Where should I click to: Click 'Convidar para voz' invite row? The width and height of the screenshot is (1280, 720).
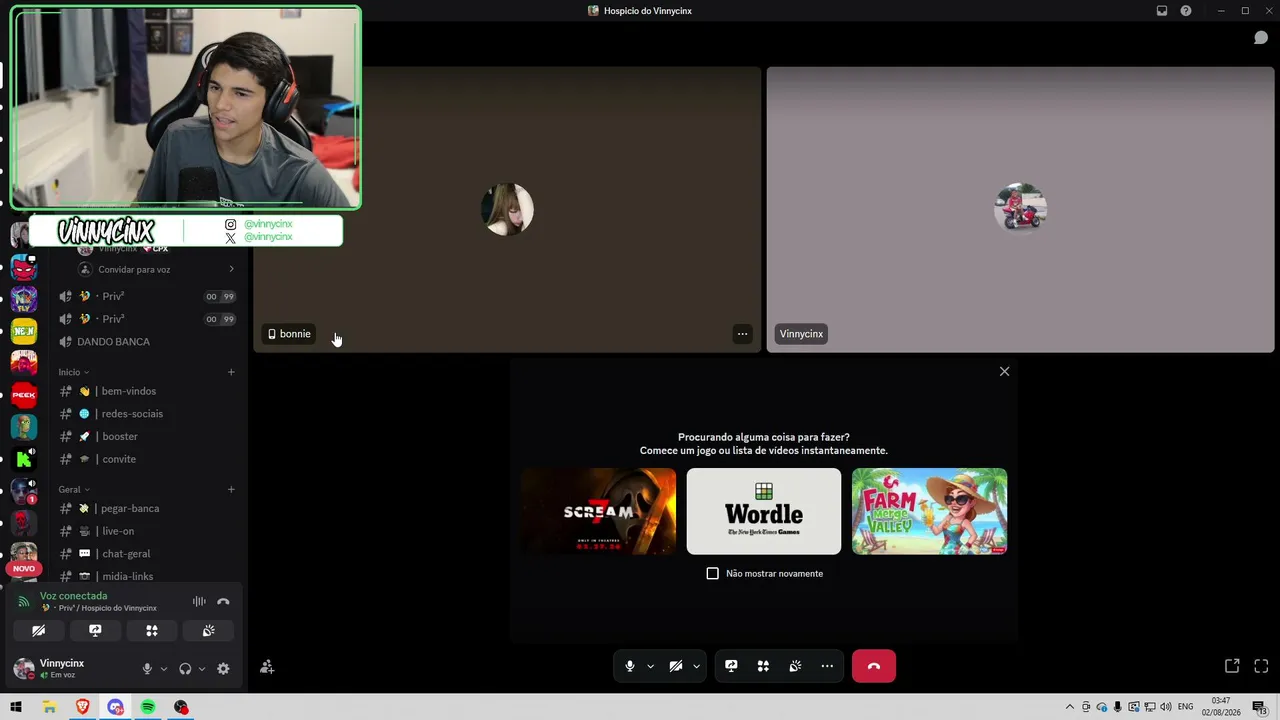[x=158, y=269]
